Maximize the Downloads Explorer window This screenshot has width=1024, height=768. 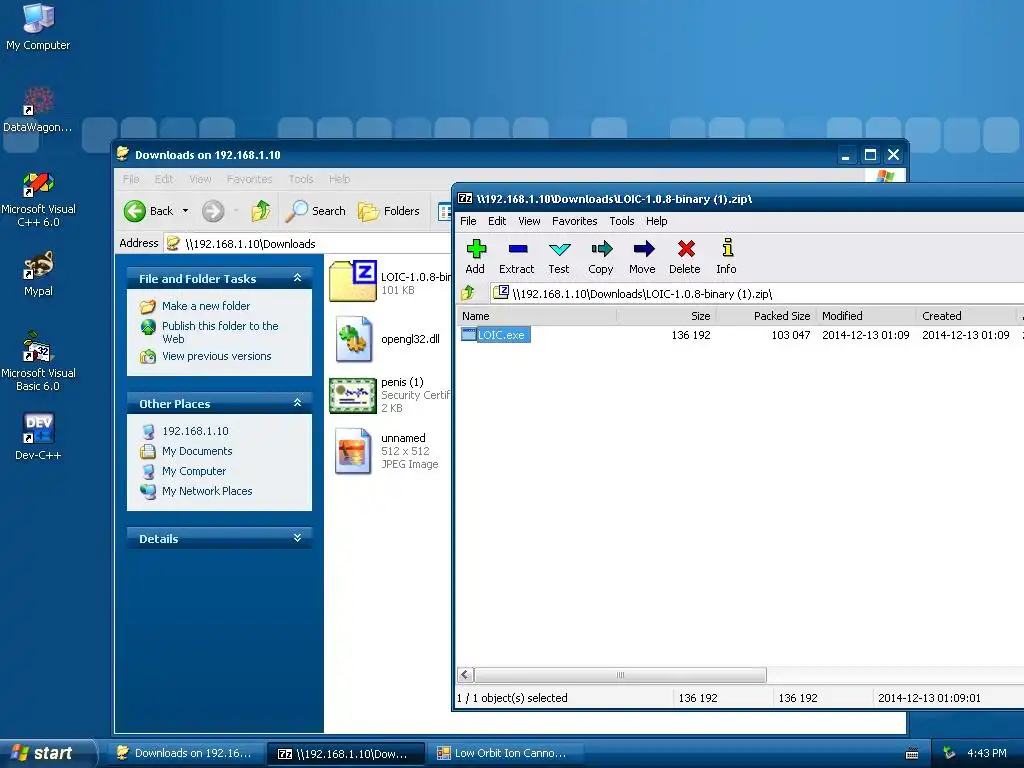click(870, 155)
